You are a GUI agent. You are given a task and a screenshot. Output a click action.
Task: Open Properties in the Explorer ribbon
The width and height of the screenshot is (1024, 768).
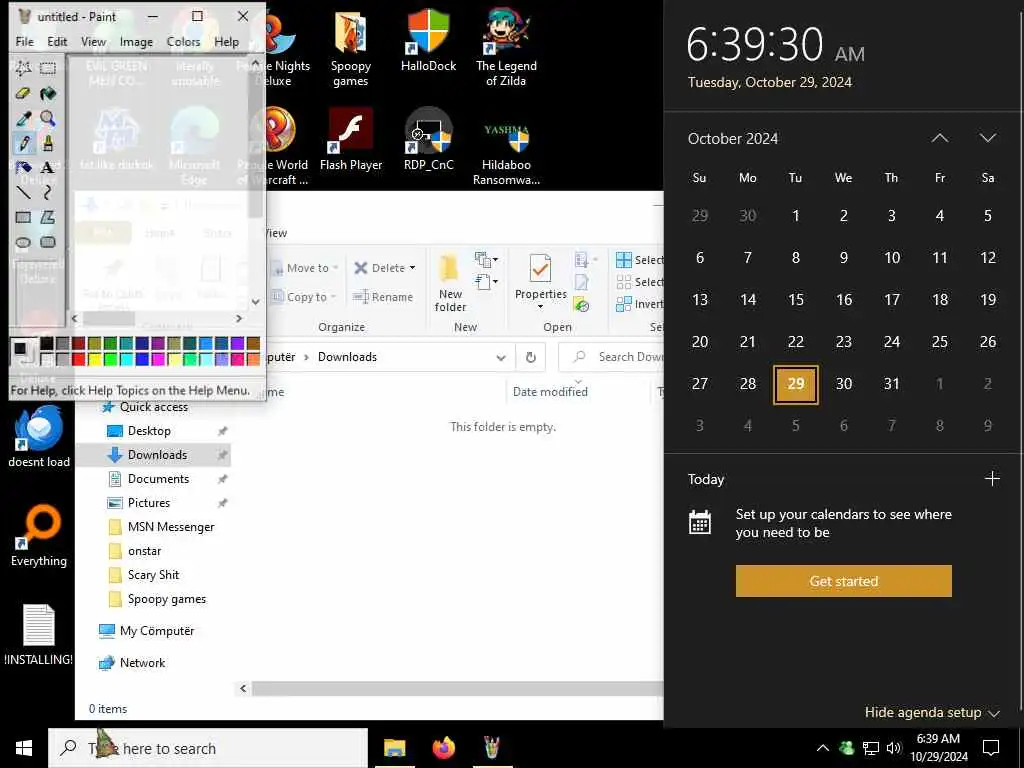click(x=540, y=283)
